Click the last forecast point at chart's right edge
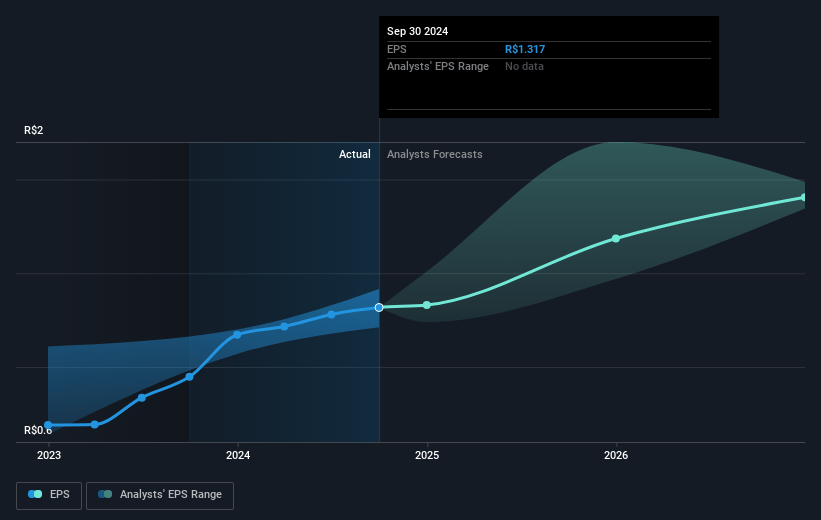Viewport: 821px width, 520px height. click(x=803, y=197)
